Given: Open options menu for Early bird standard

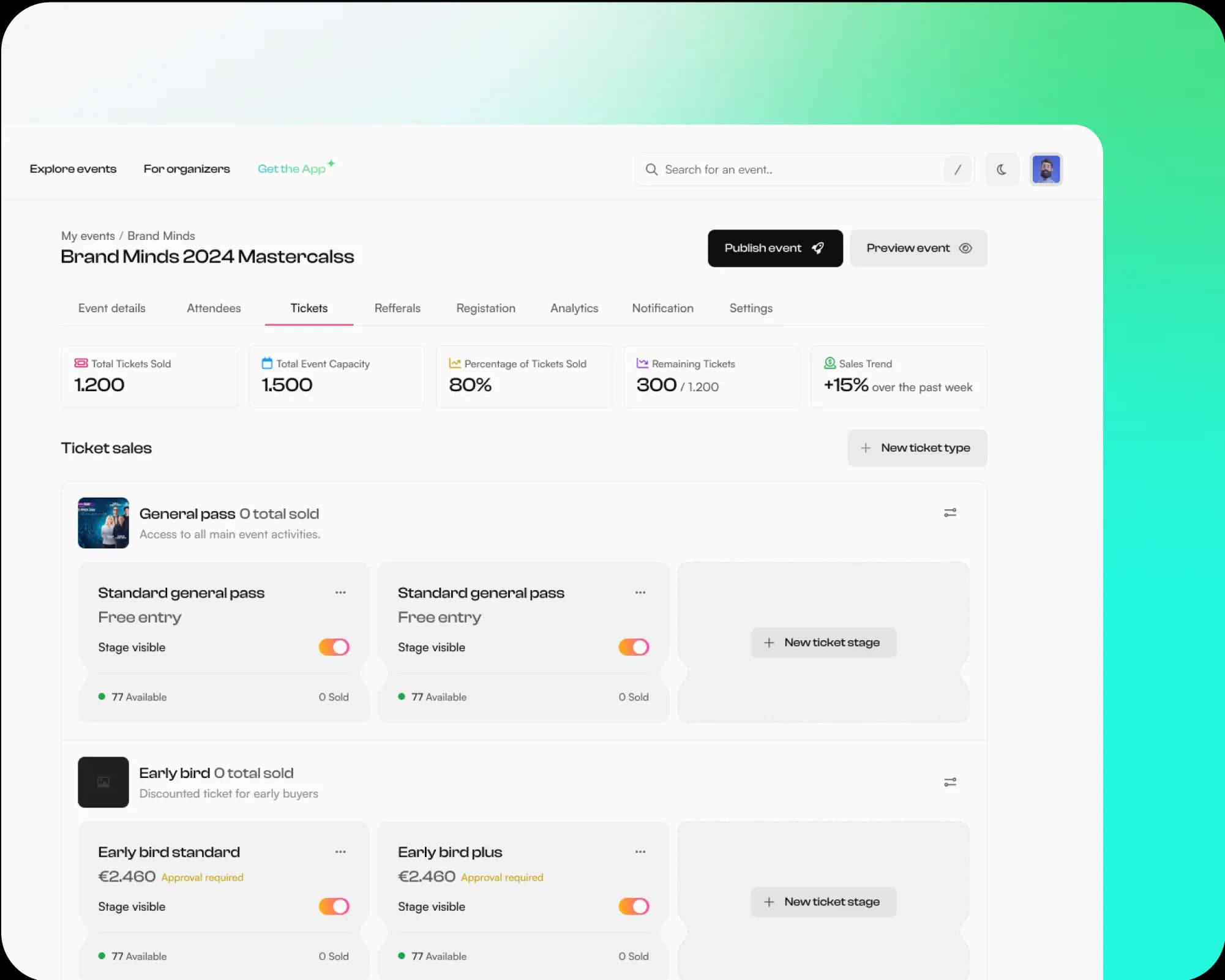Looking at the screenshot, I should click(x=340, y=852).
